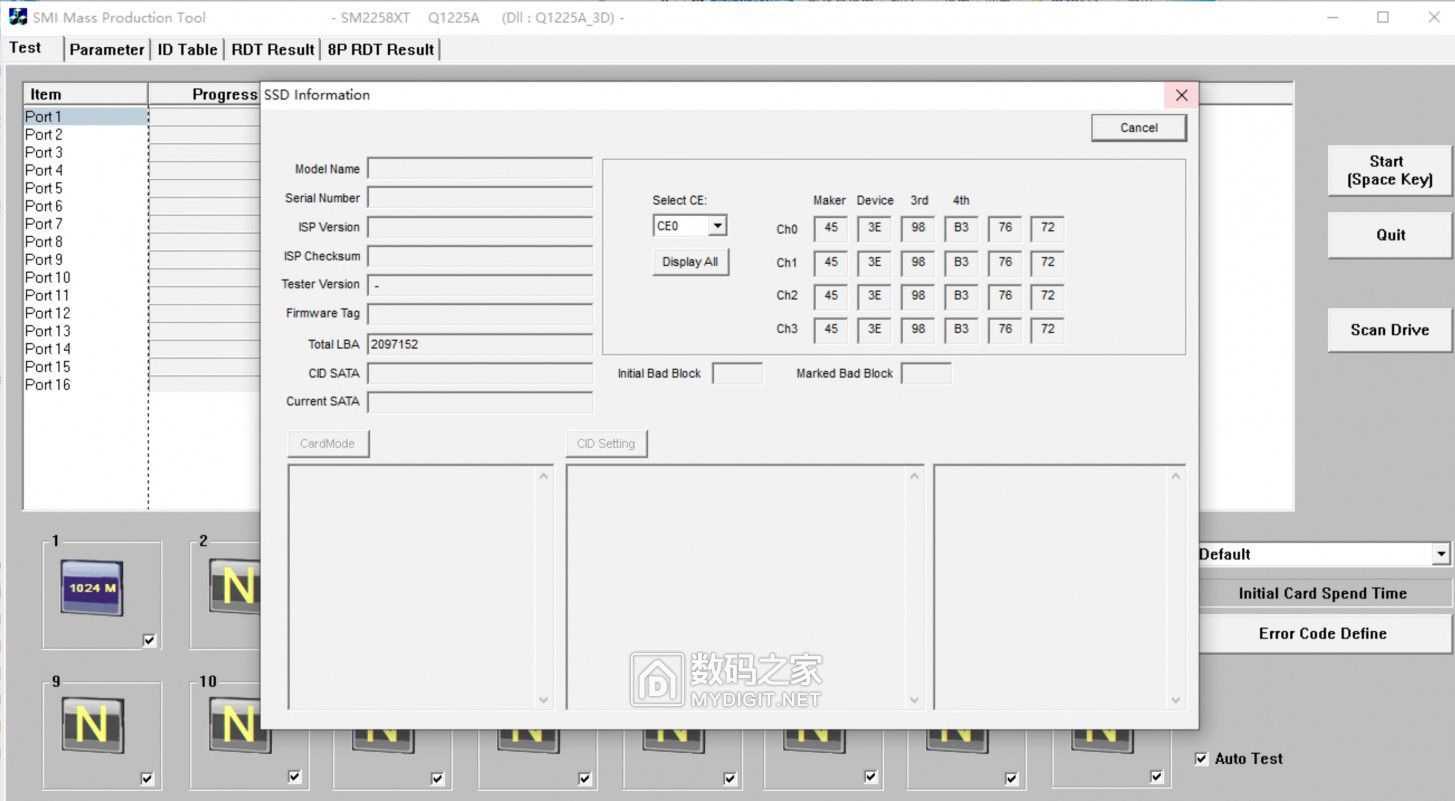This screenshot has width=1455, height=801.
Task: Click down arrow of CardMode text area scrollbar
Action: [544, 700]
